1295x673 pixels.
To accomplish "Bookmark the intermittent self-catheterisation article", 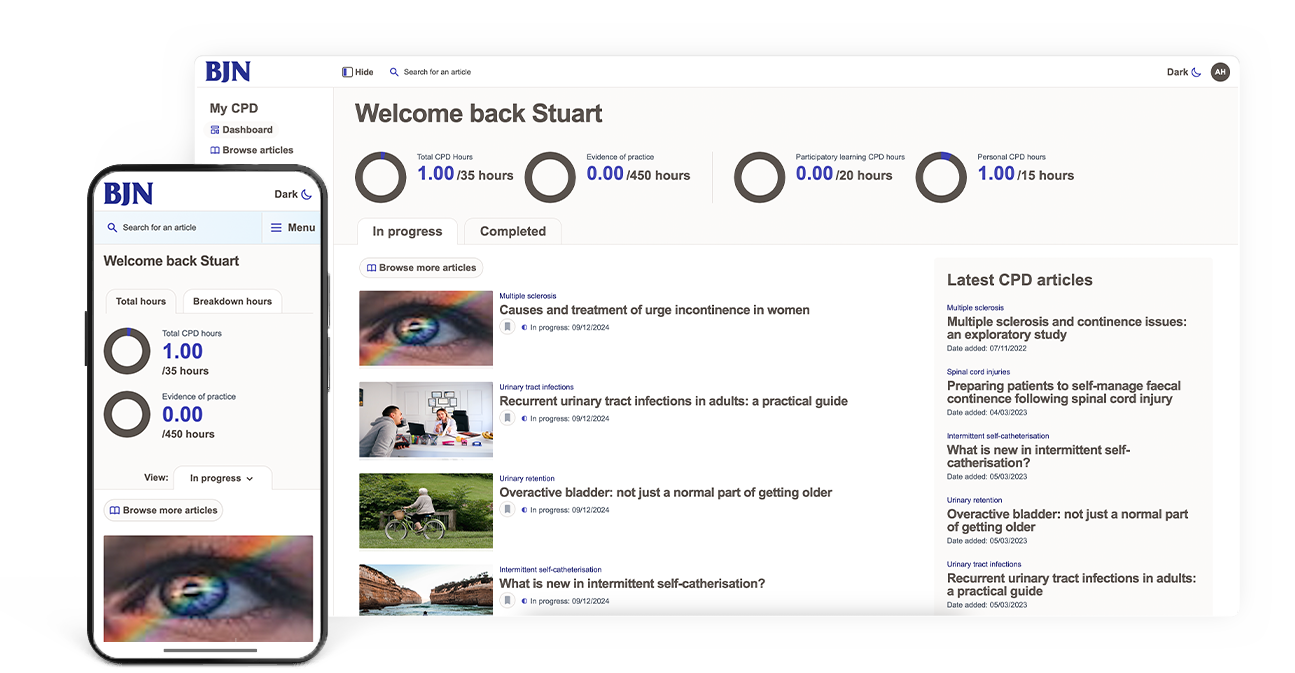I will tap(507, 601).
